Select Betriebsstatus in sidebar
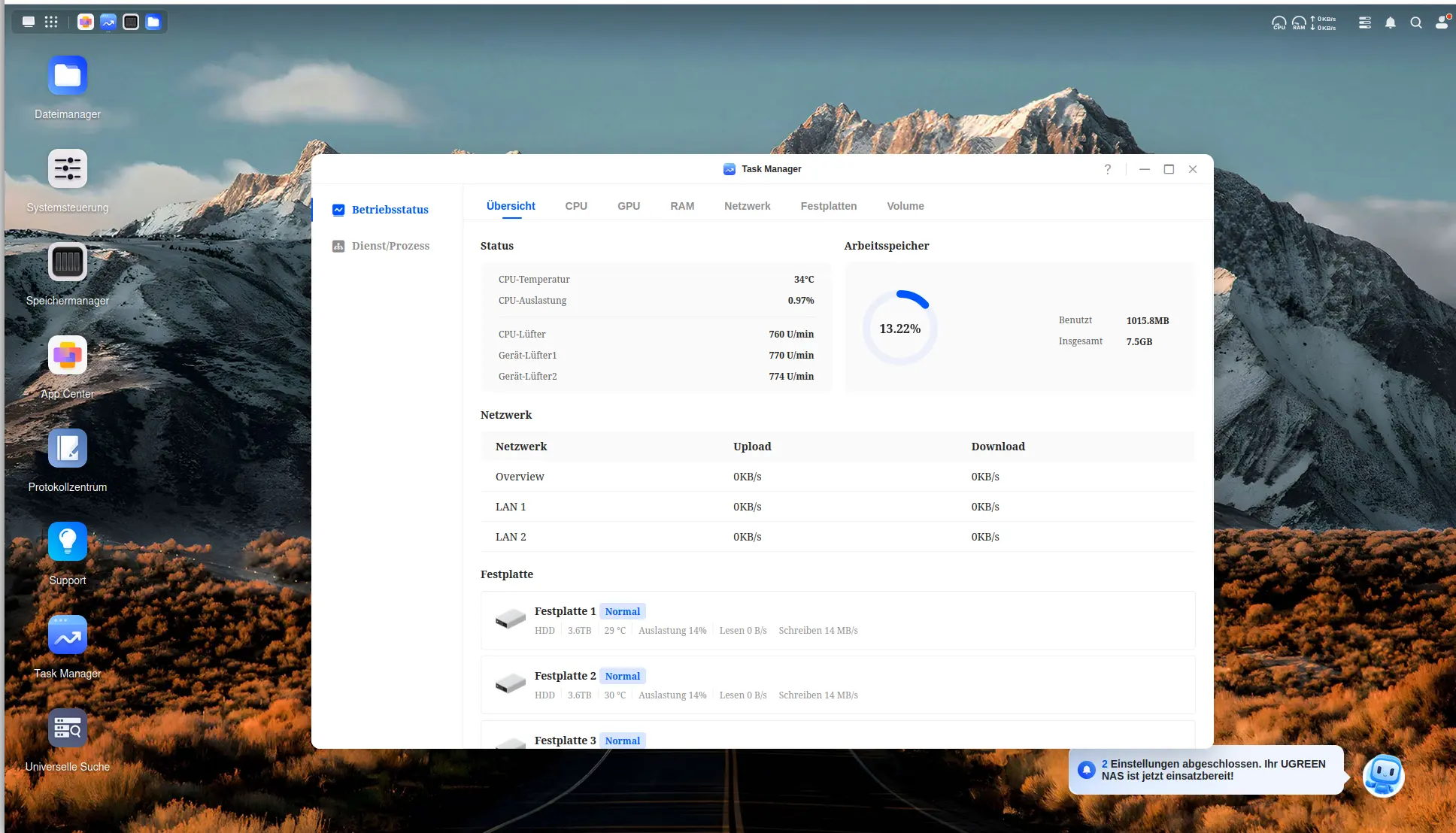Image resolution: width=1456 pixels, height=833 pixels. tap(390, 210)
